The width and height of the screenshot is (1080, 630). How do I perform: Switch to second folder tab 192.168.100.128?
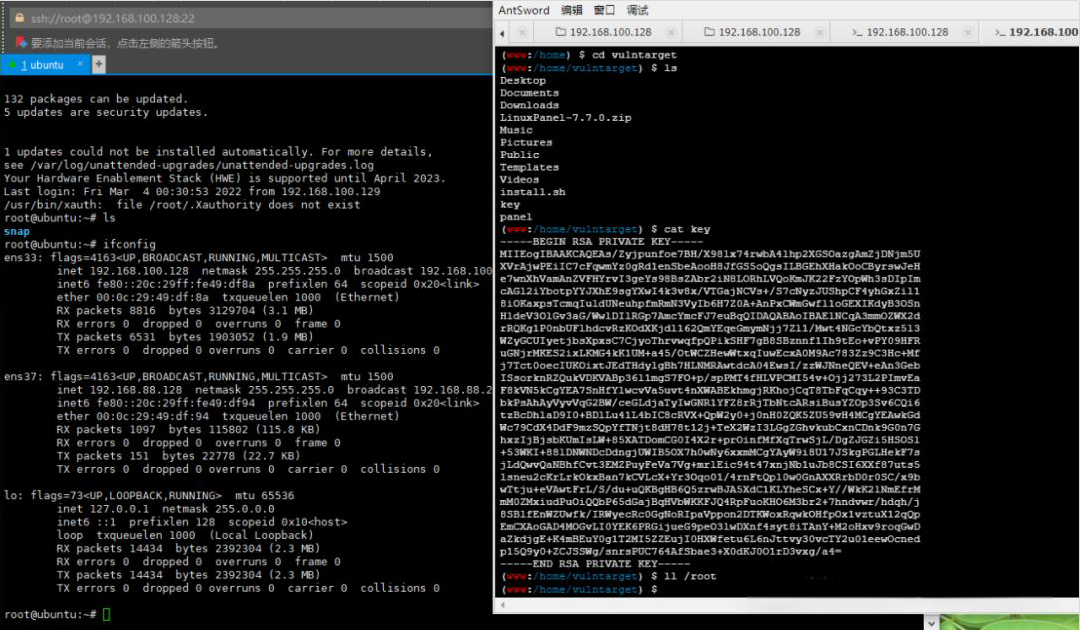759,32
